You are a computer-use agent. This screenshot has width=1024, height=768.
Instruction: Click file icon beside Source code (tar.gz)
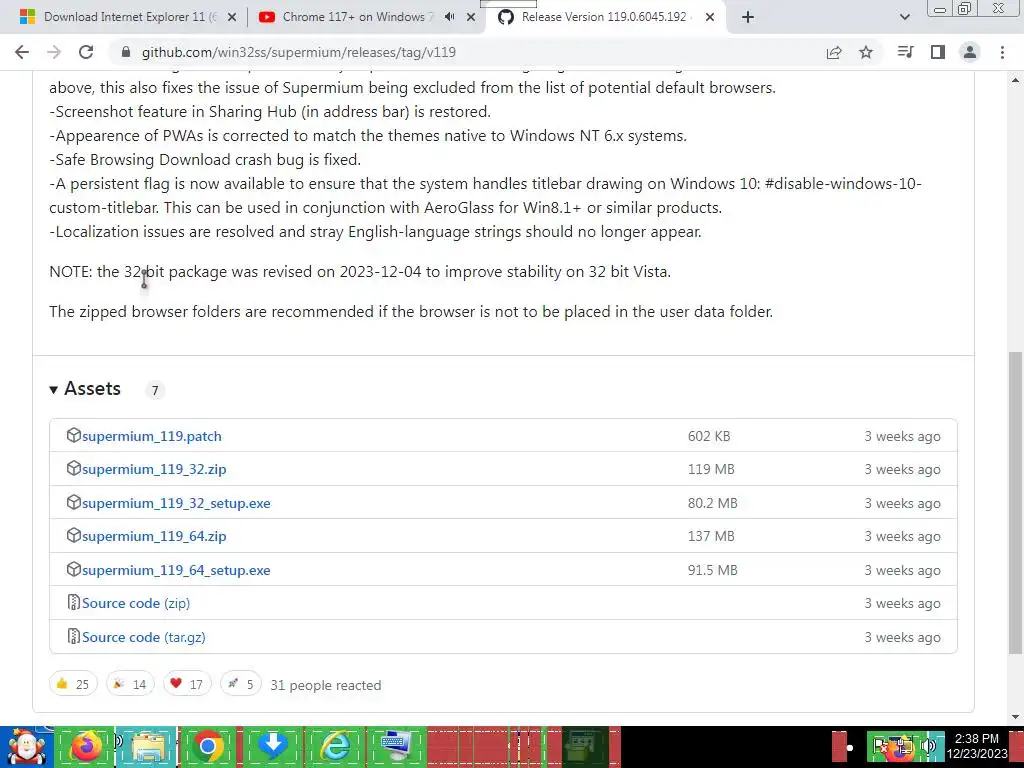(x=74, y=636)
